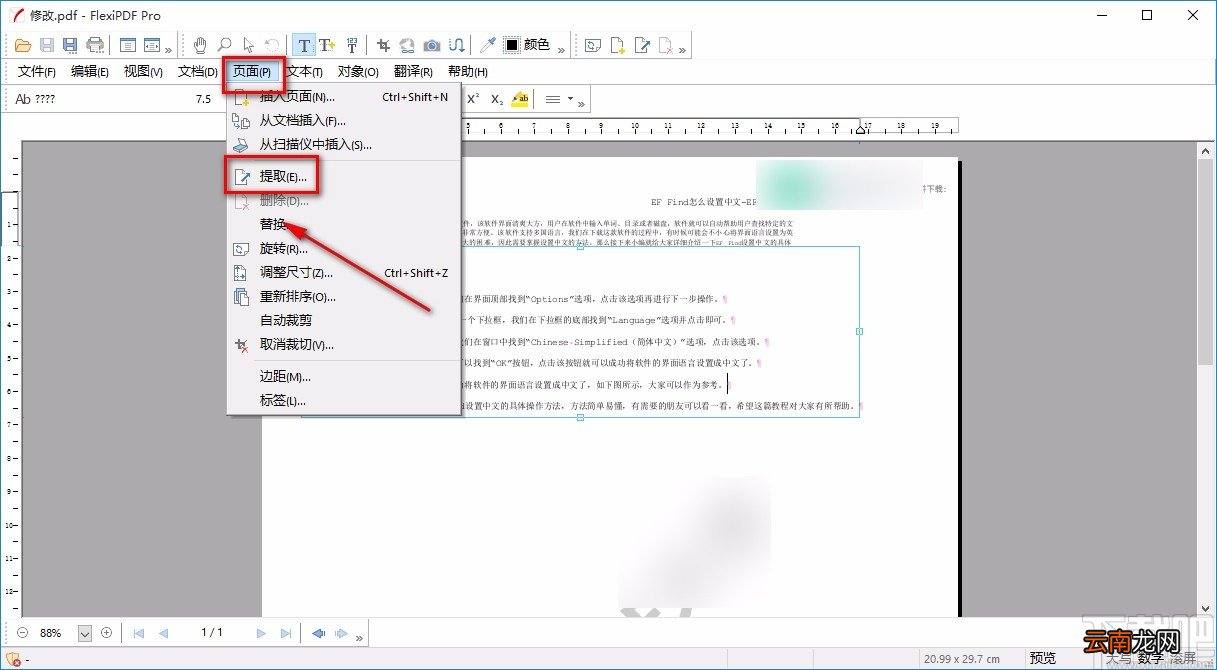Viewport: 1217px width, 670px height.
Task: Click the black color swatch
Action: pyautogui.click(x=512, y=45)
